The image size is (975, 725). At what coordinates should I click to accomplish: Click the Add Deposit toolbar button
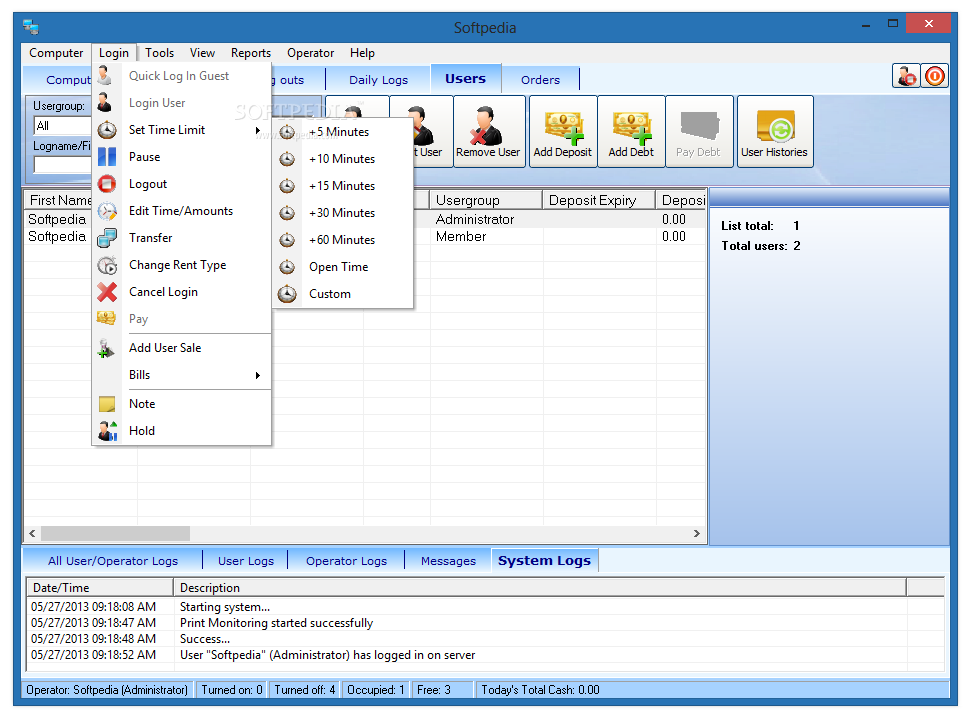[563, 131]
